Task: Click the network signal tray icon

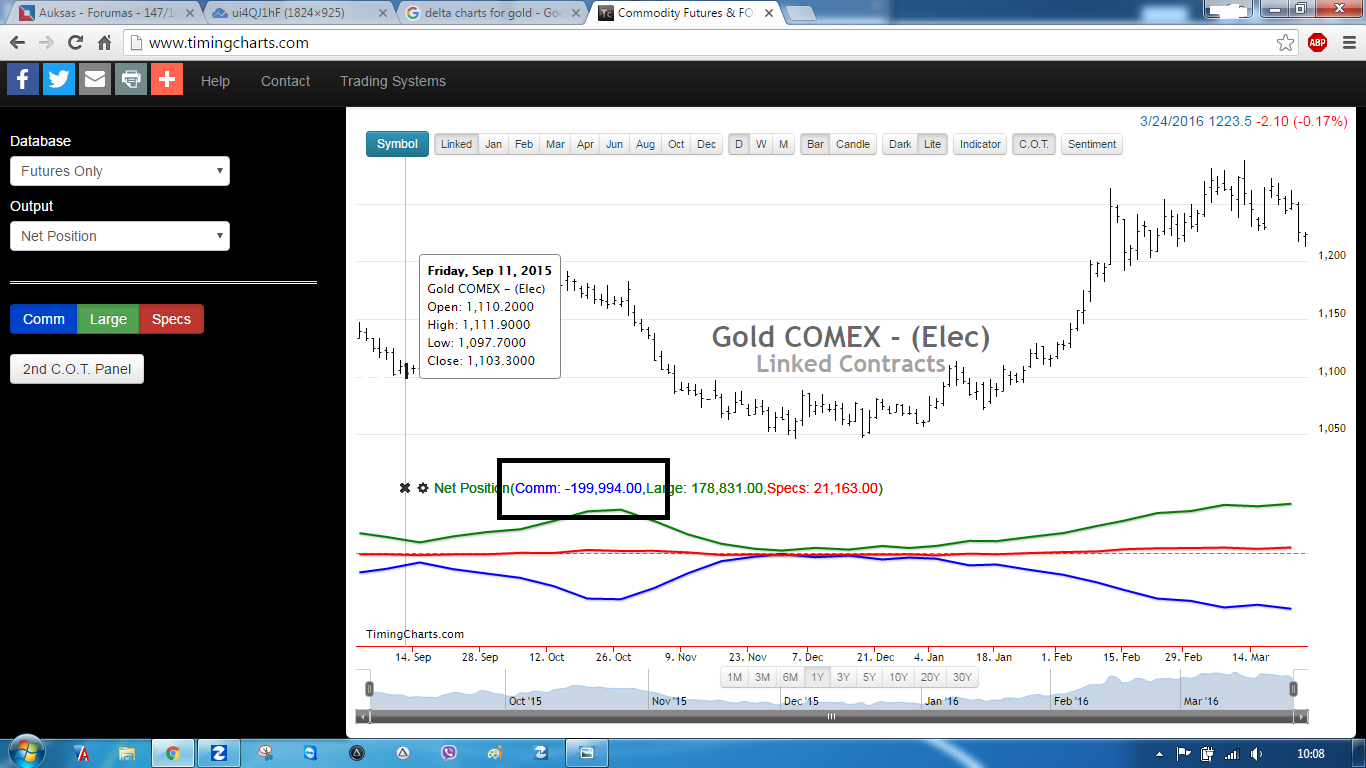Action: pyautogui.click(x=1232, y=753)
